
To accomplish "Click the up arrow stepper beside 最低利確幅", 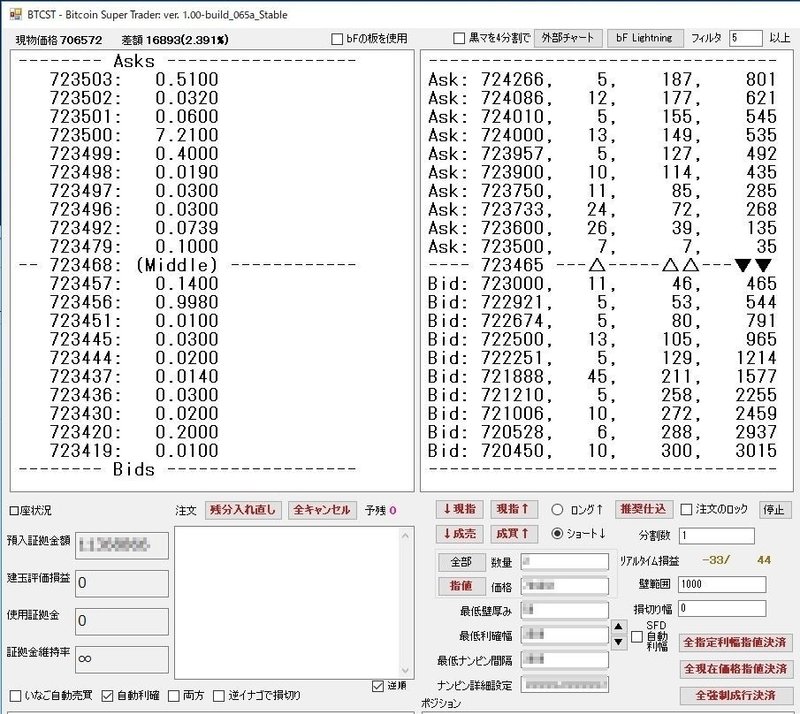I will pos(618,626).
